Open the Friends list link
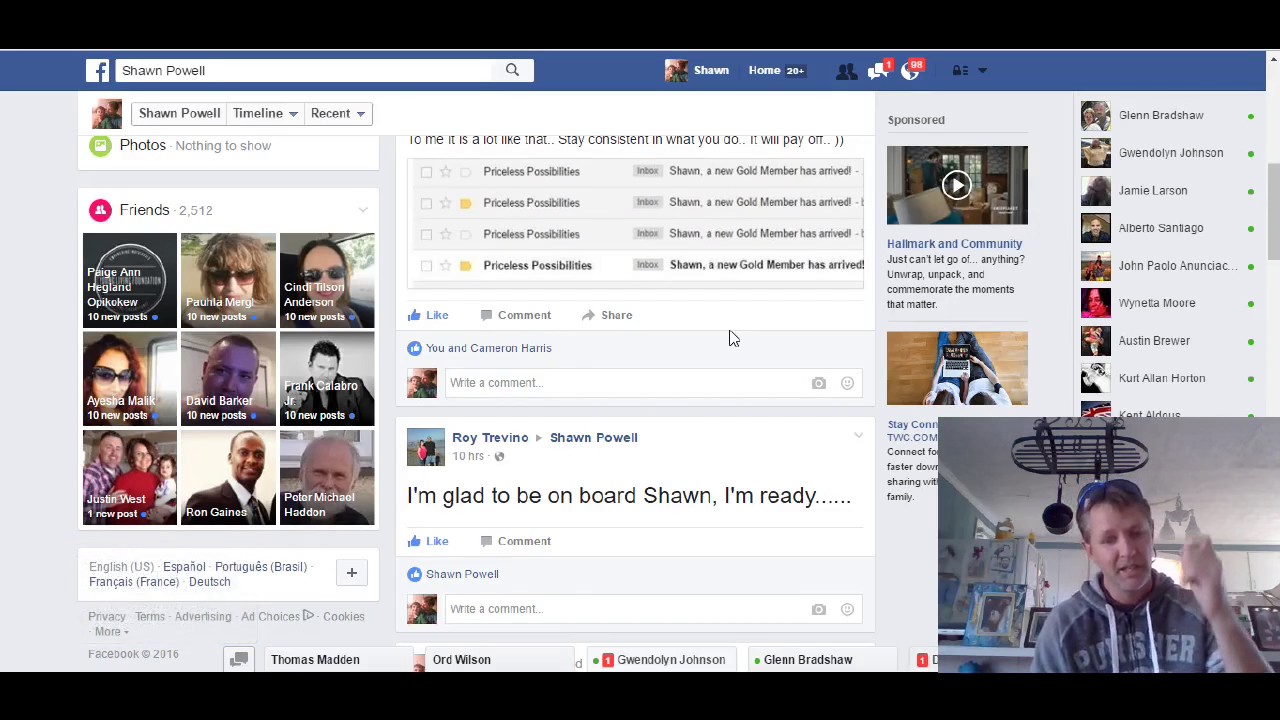Image resolution: width=1280 pixels, height=720 pixels. point(144,210)
